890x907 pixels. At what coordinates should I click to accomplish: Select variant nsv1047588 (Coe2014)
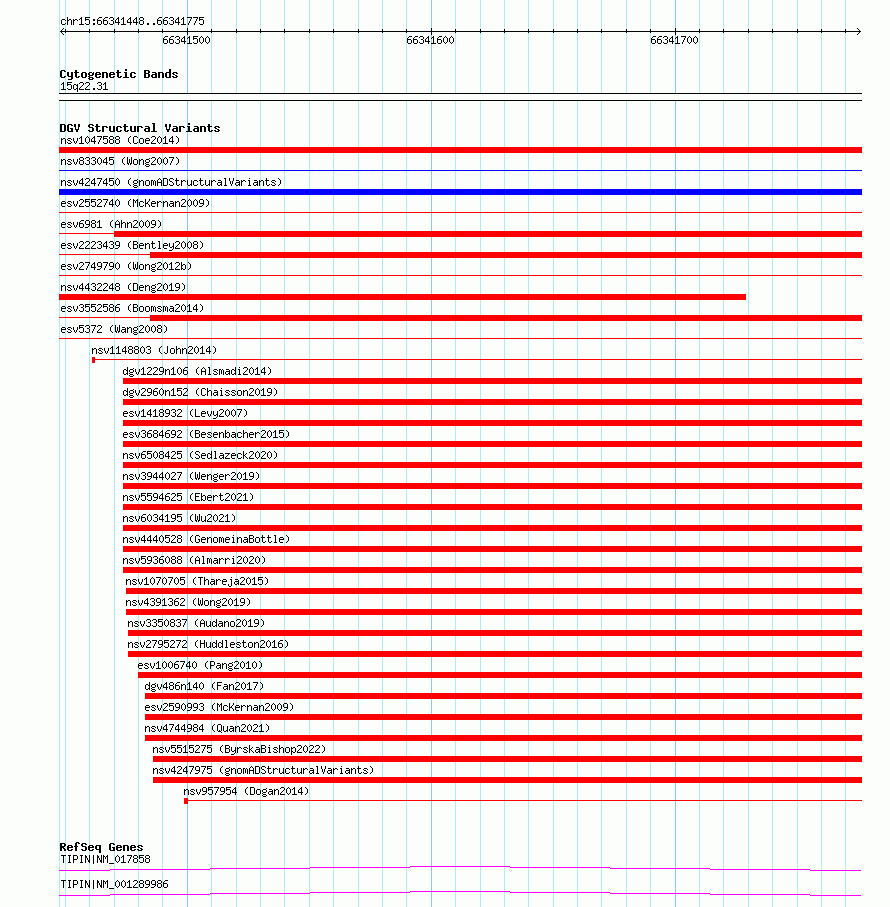[x=120, y=140]
